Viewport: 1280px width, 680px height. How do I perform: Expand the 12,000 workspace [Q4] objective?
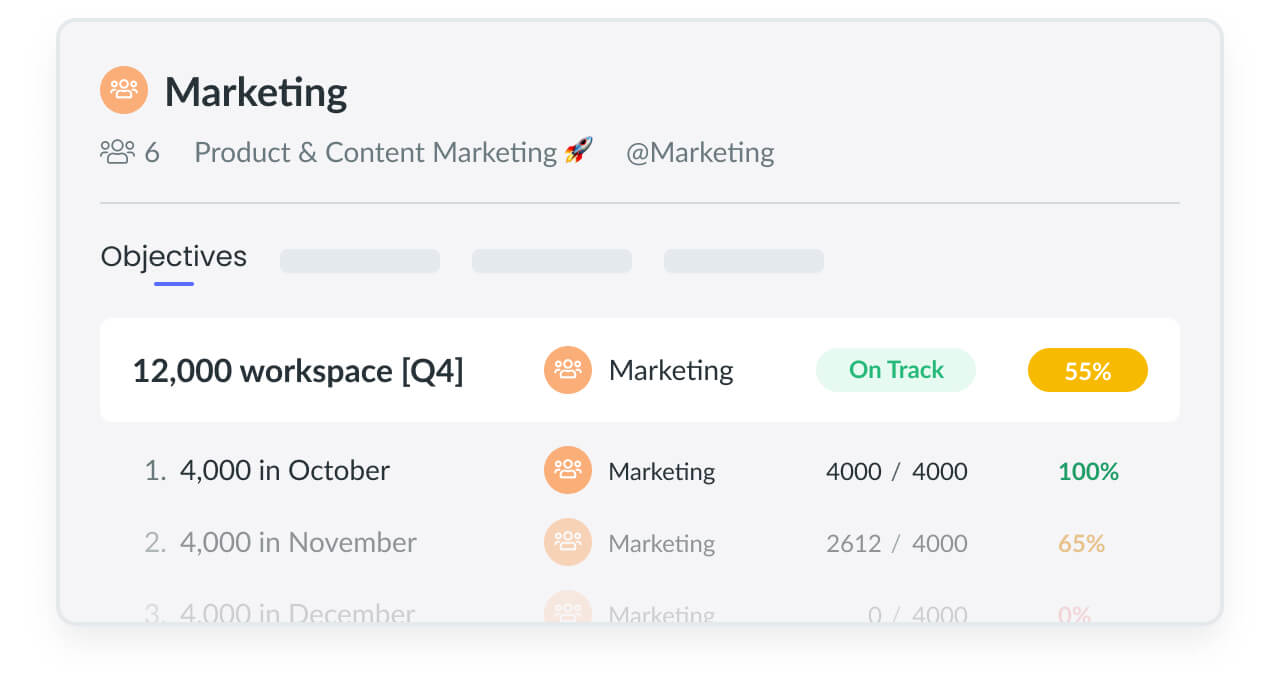(x=640, y=370)
